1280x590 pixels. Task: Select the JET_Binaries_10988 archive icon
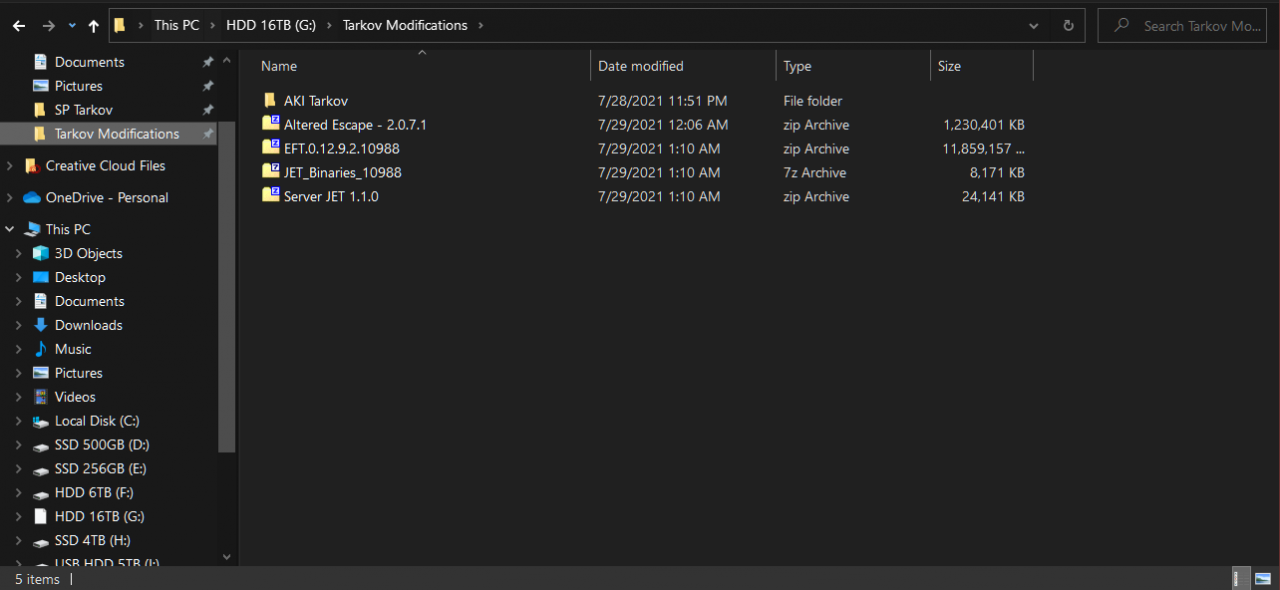(x=270, y=172)
